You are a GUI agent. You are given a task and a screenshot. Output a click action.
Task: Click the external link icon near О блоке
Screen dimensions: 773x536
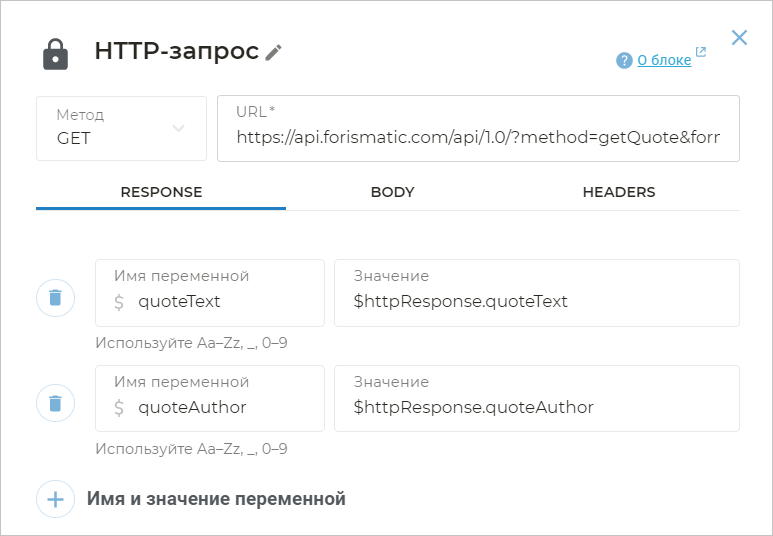coord(700,53)
